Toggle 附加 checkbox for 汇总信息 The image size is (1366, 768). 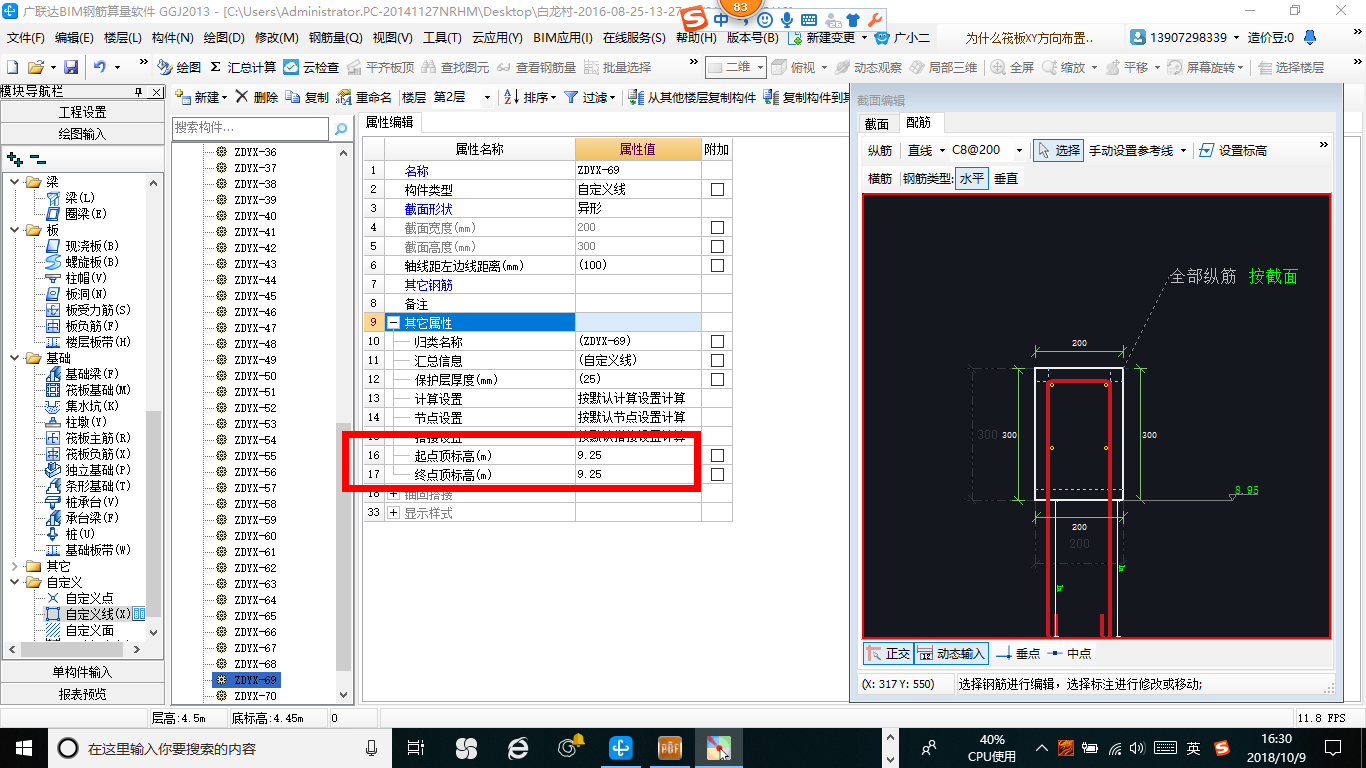pyautogui.click(x=717, y=361)
